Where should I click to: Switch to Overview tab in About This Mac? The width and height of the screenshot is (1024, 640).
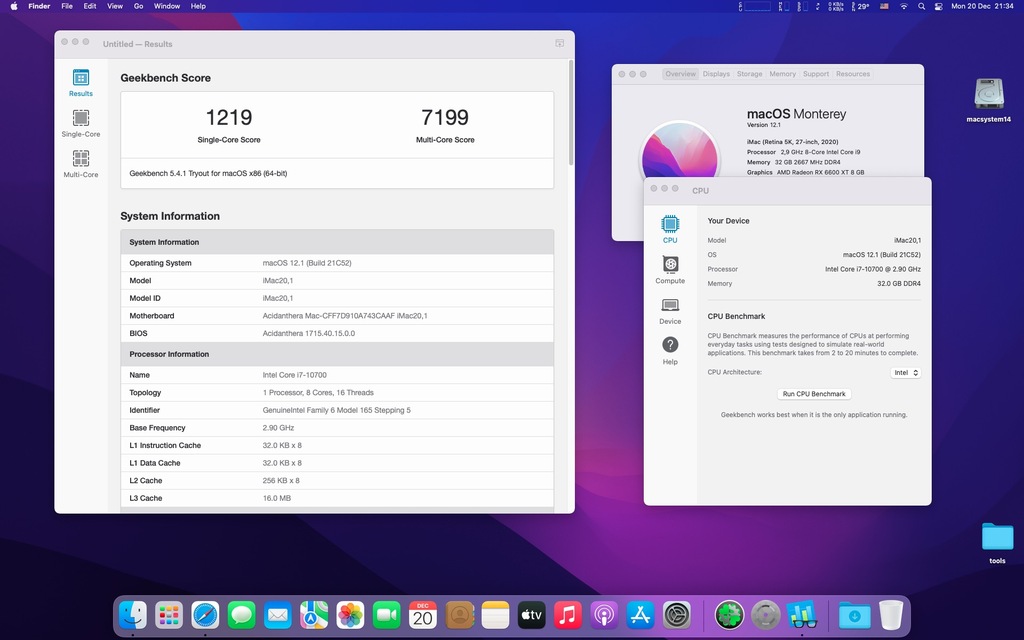click(680, 74)
